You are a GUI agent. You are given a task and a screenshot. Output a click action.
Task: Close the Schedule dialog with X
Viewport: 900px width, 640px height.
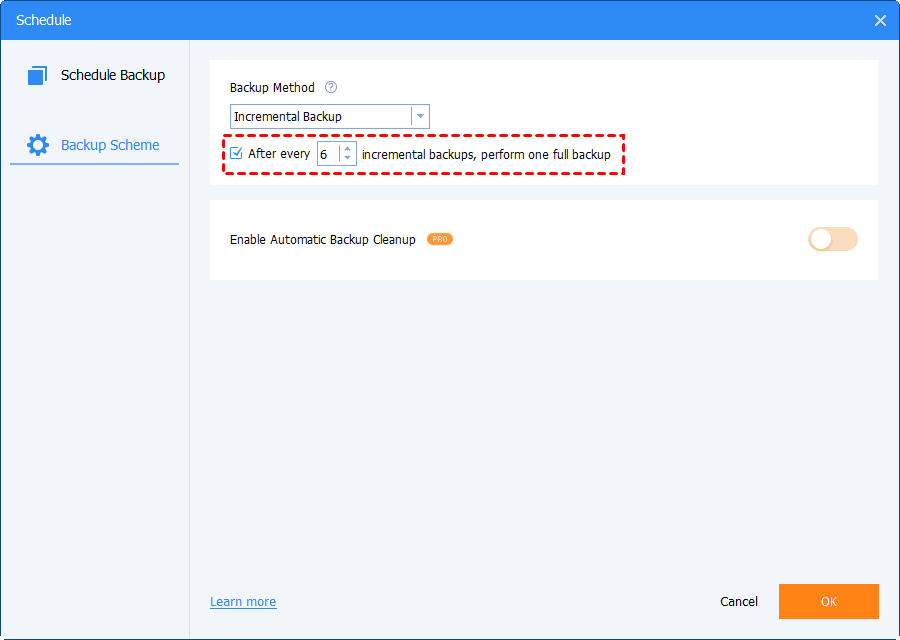880,21
